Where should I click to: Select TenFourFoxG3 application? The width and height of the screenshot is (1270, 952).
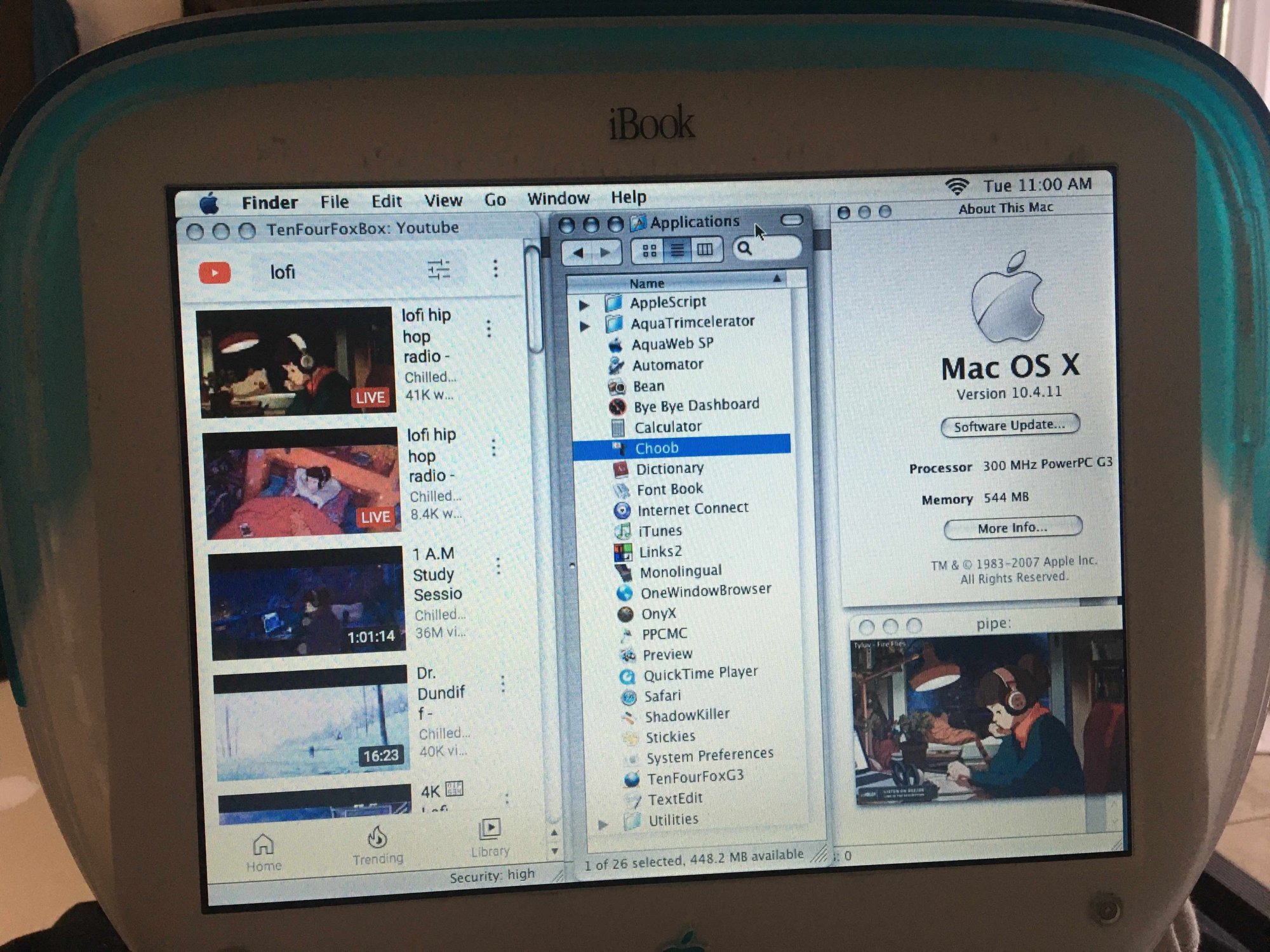(695, 777)
